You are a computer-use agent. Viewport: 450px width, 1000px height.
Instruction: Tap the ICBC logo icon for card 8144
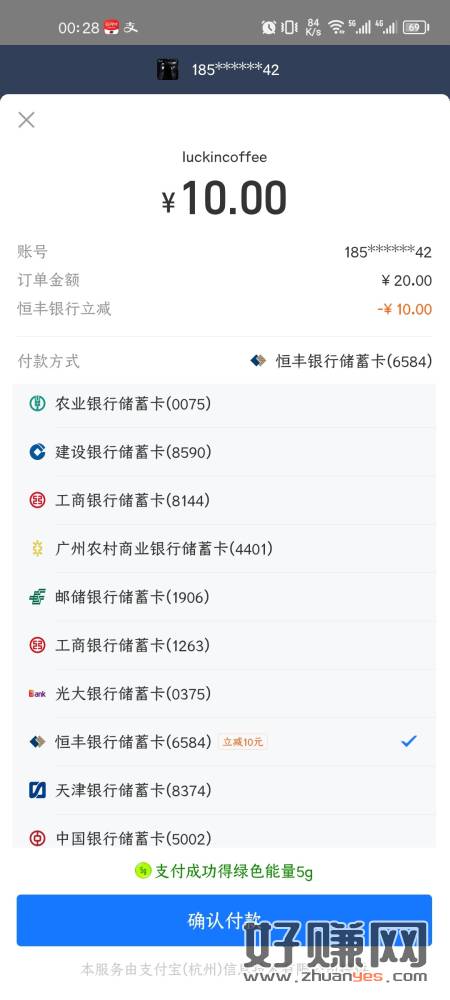click(x=38, y=500)
